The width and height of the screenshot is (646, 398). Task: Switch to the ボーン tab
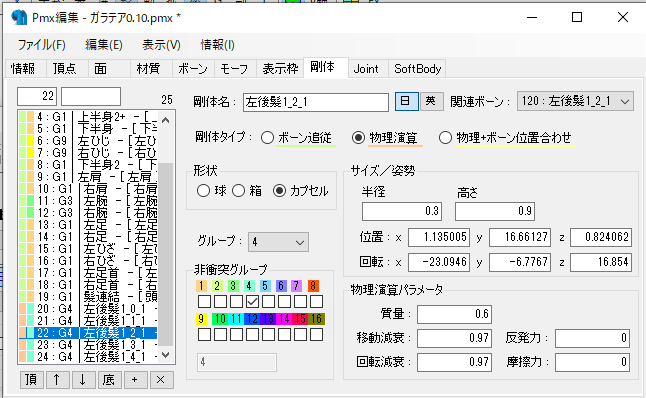pyautogui.click(x=193, y=68)
